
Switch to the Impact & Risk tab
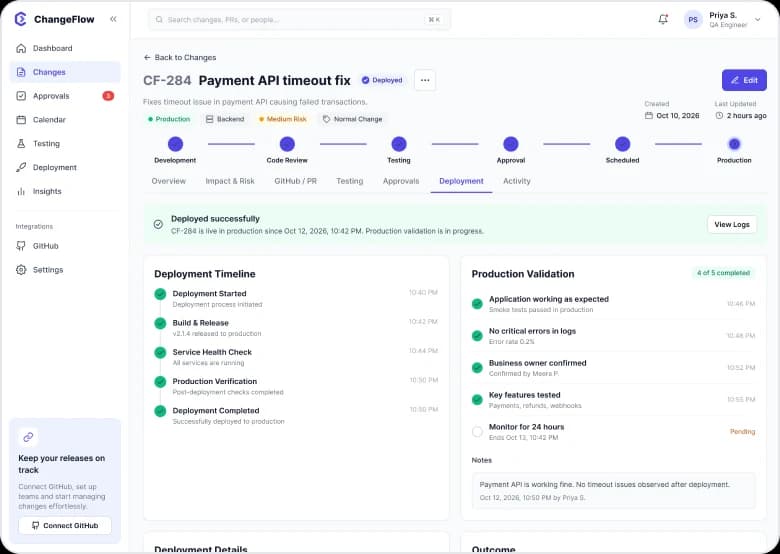[230, 181]
